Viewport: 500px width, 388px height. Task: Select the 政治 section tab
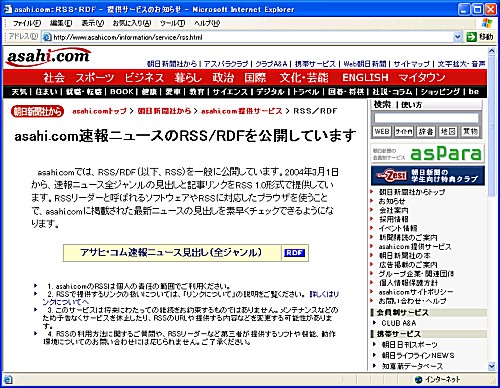coord(223,78)
